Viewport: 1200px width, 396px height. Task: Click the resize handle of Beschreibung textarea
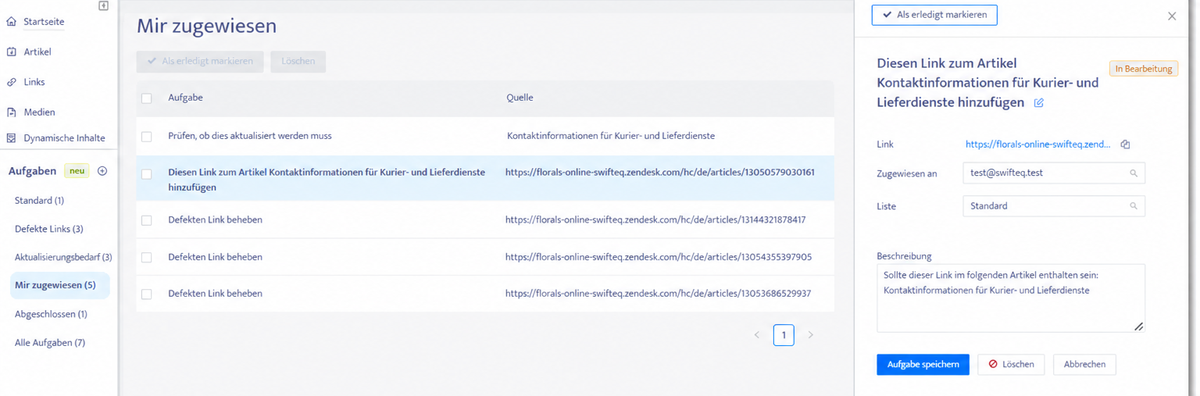coord(1139,326)
